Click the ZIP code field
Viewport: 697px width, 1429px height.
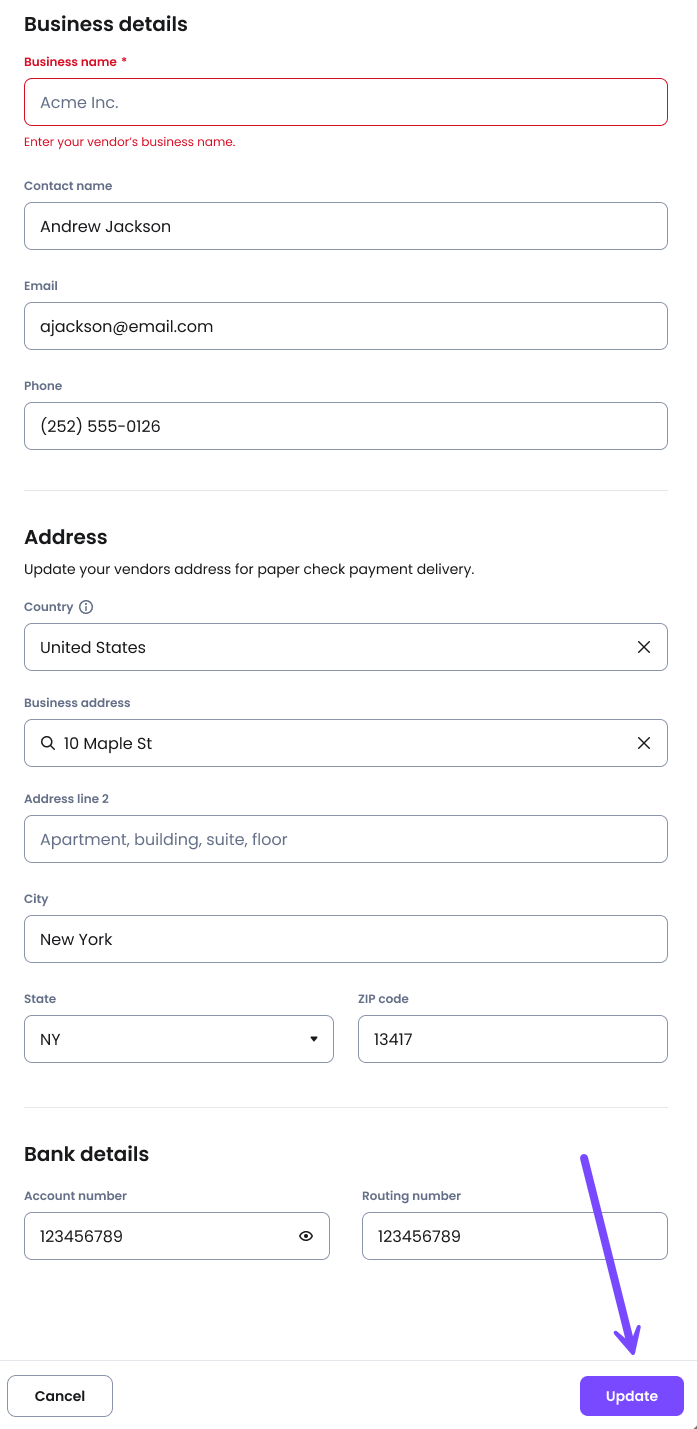pyautogui.click(x=512, y=1039)
